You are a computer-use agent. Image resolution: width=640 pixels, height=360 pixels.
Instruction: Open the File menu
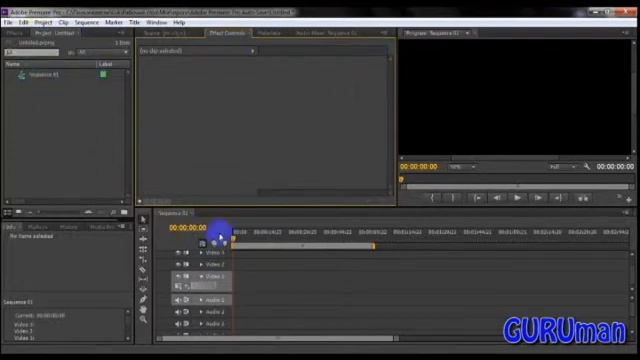click(8, 22)
